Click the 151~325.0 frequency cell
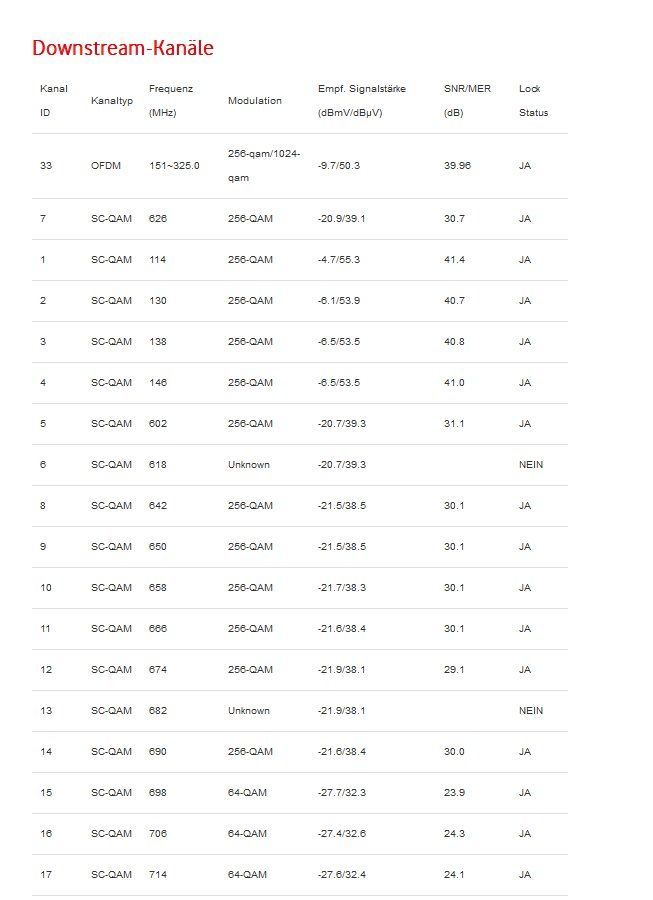Screen dimensions: 653x900 click(174, 166)
